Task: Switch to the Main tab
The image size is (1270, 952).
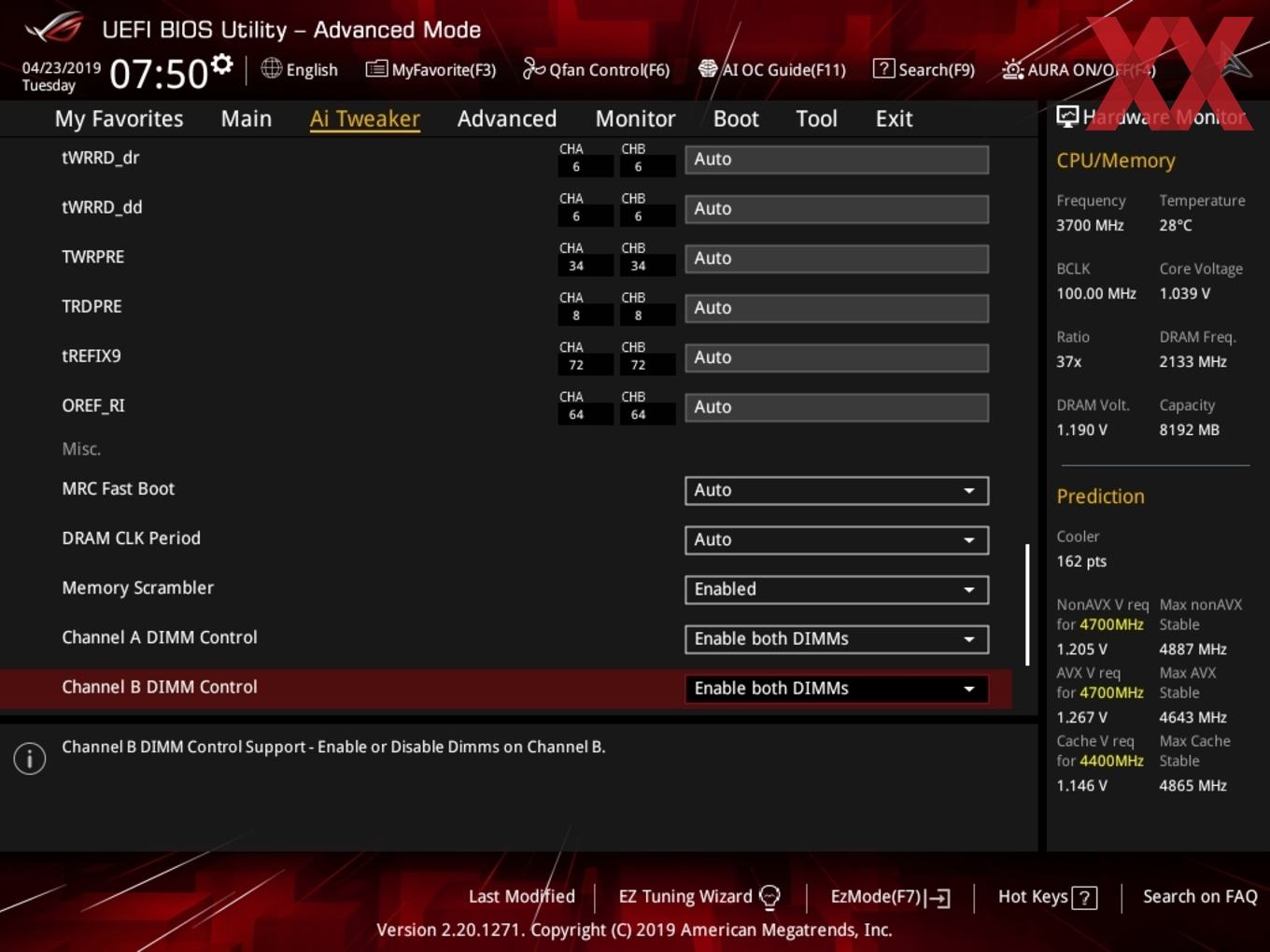Action: [x=247, y=119]
